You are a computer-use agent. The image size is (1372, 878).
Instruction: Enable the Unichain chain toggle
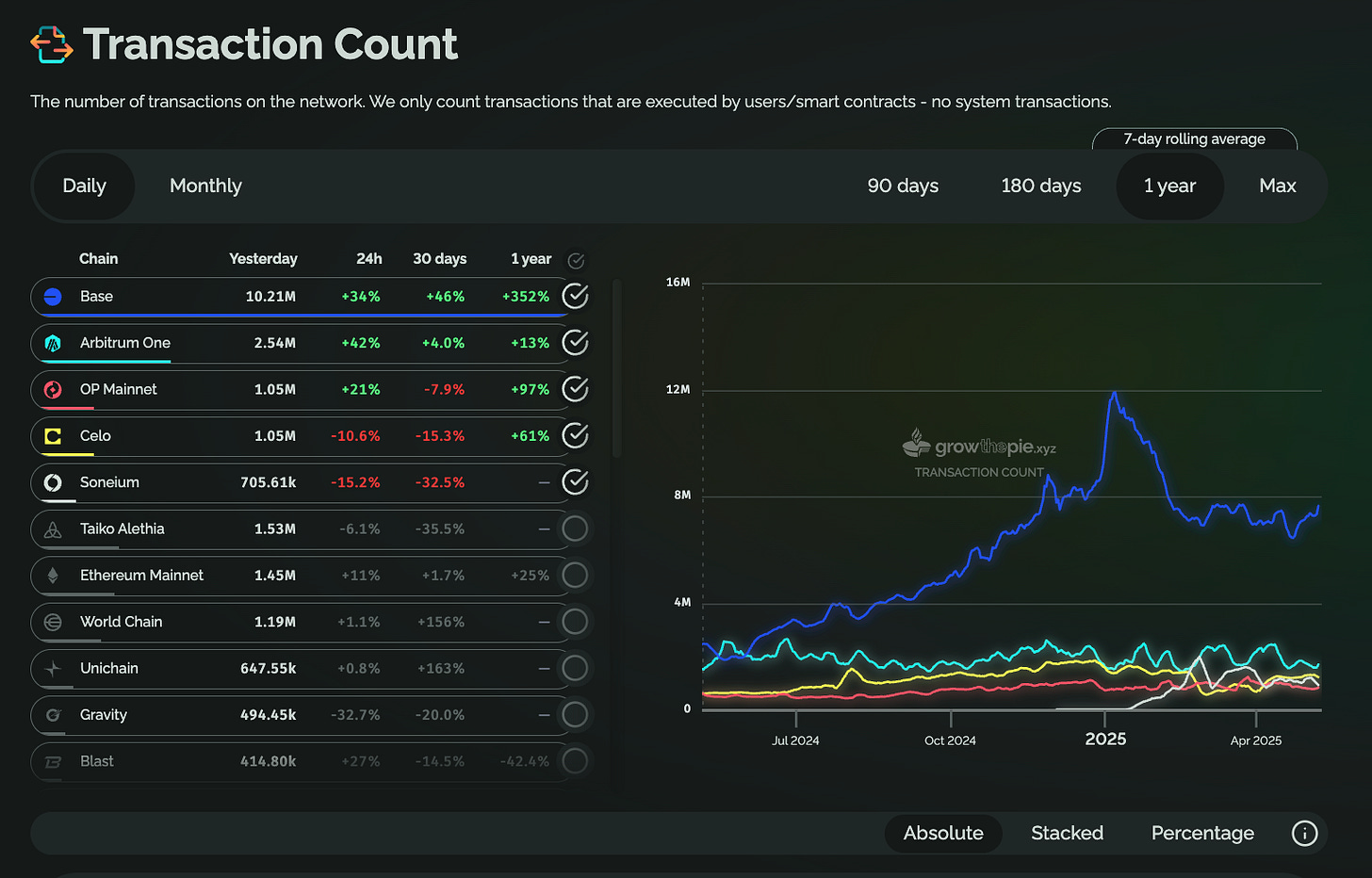pyautogui.click(x=575, y=668)
